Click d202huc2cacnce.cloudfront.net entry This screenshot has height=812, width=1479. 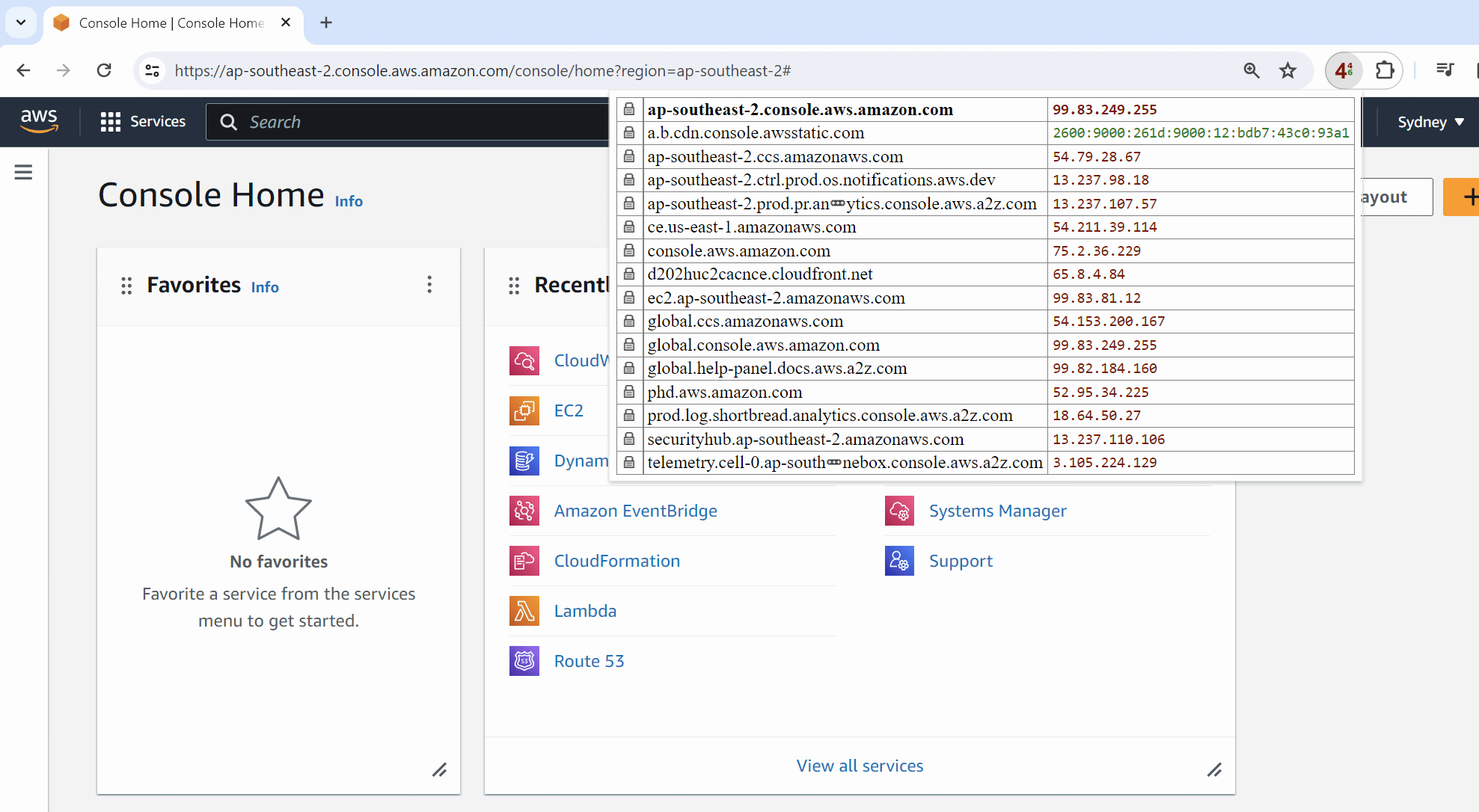(760, 274)
